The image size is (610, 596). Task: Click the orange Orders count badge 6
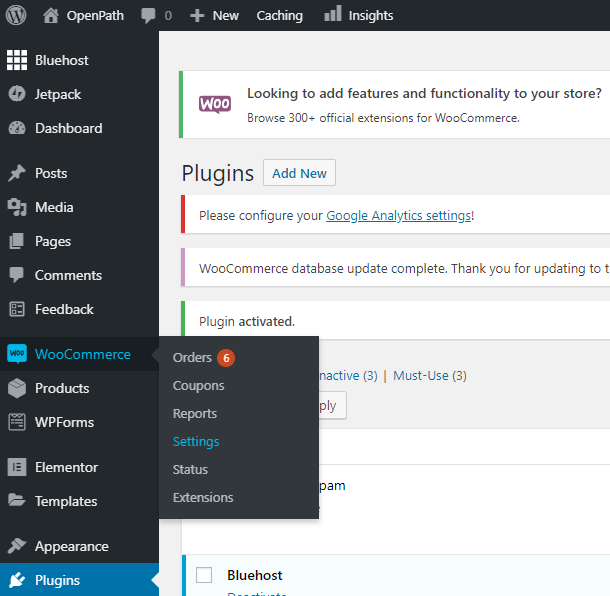coord(226,358)
